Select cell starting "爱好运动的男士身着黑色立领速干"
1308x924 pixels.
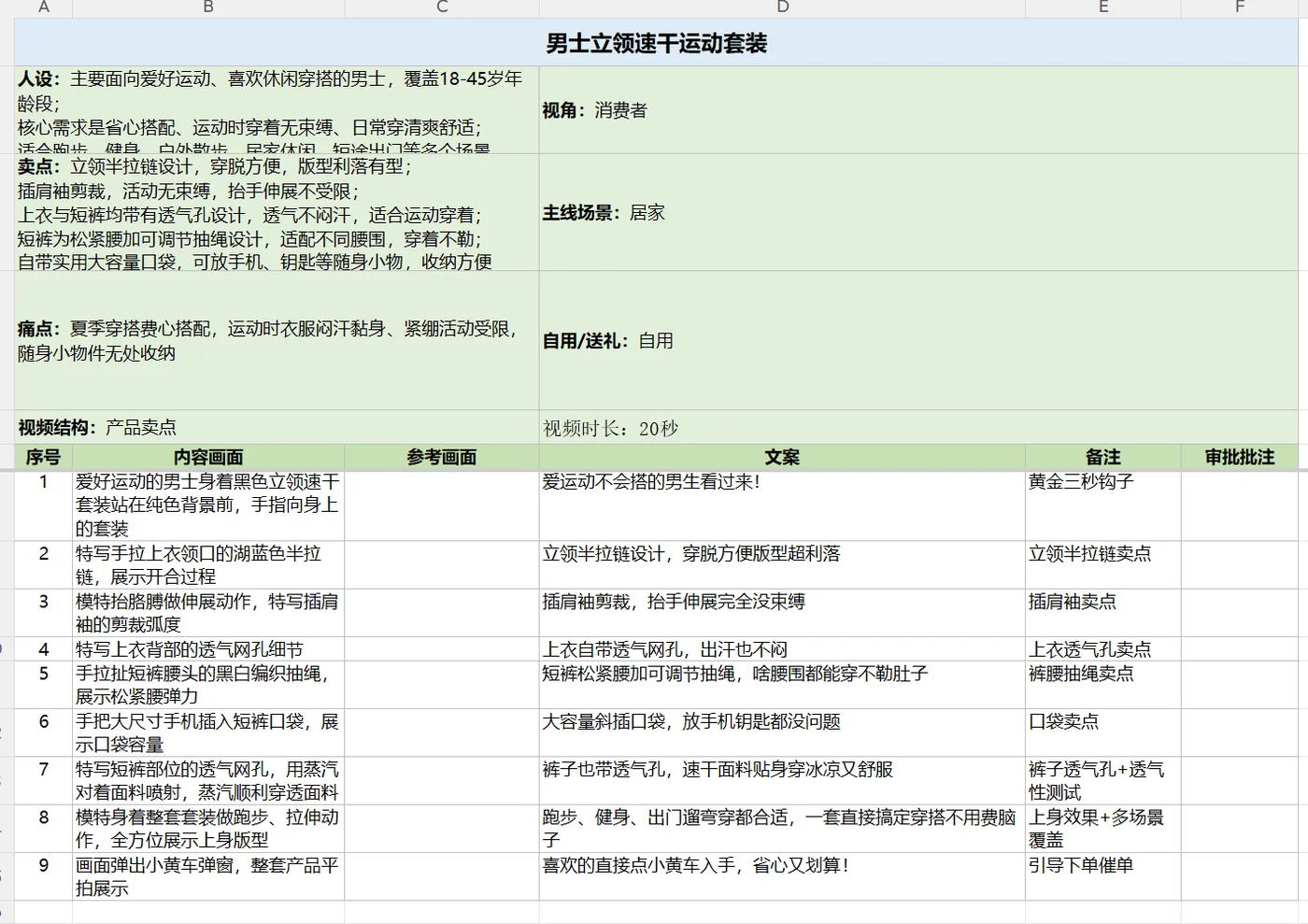(208, 505)
